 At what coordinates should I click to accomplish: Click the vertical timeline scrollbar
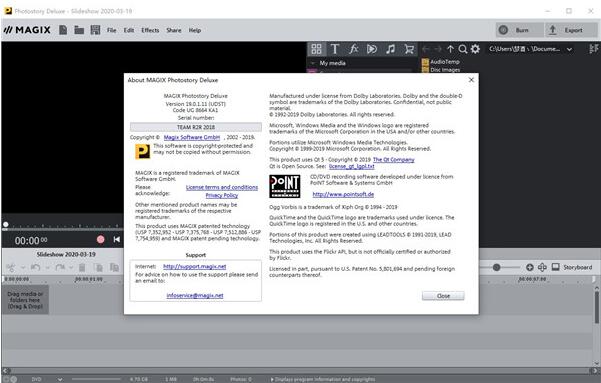coord(597,307)
